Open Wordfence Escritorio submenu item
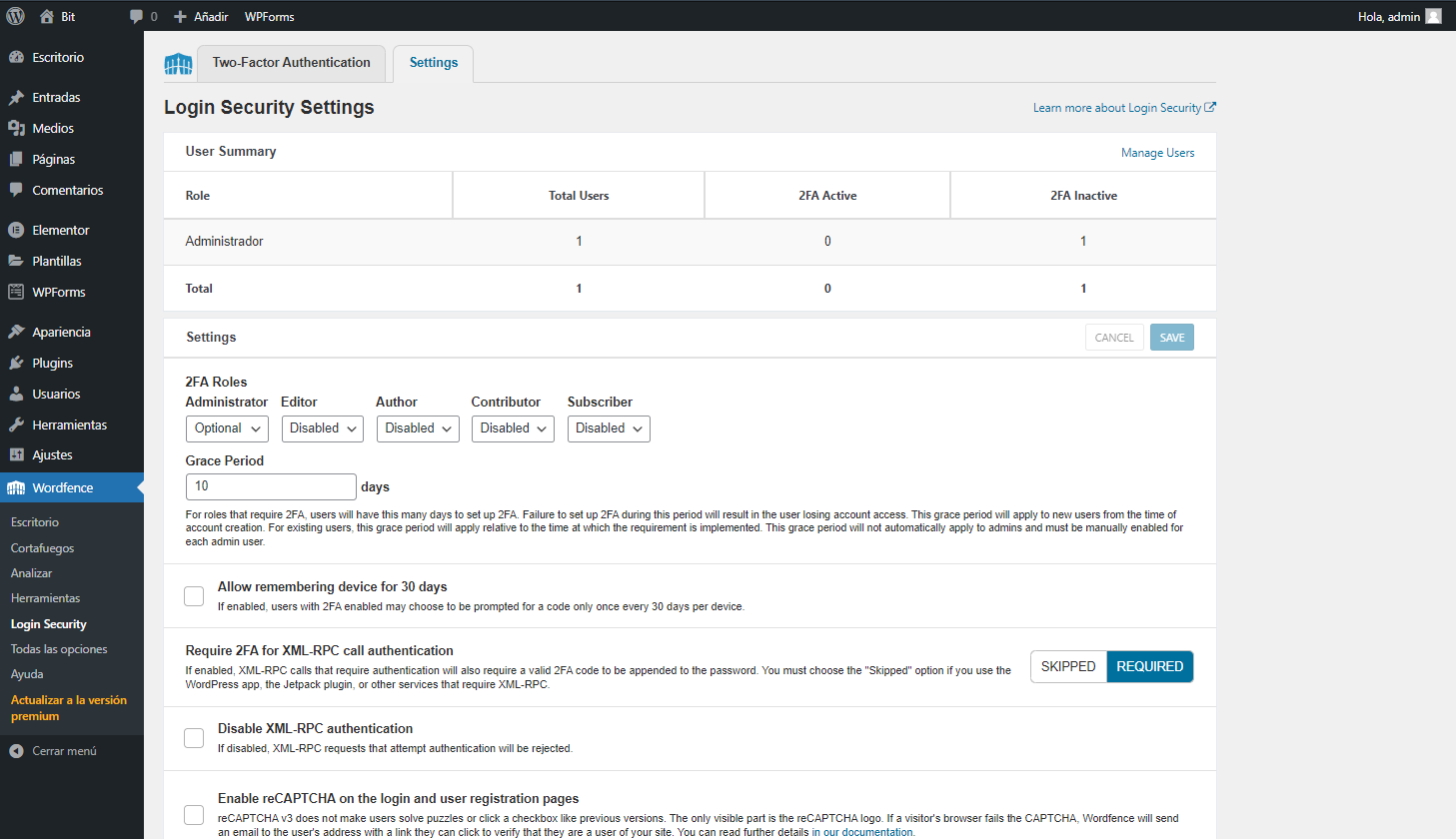Viewport: 1456px width, 839px height. tap(35, 522)
